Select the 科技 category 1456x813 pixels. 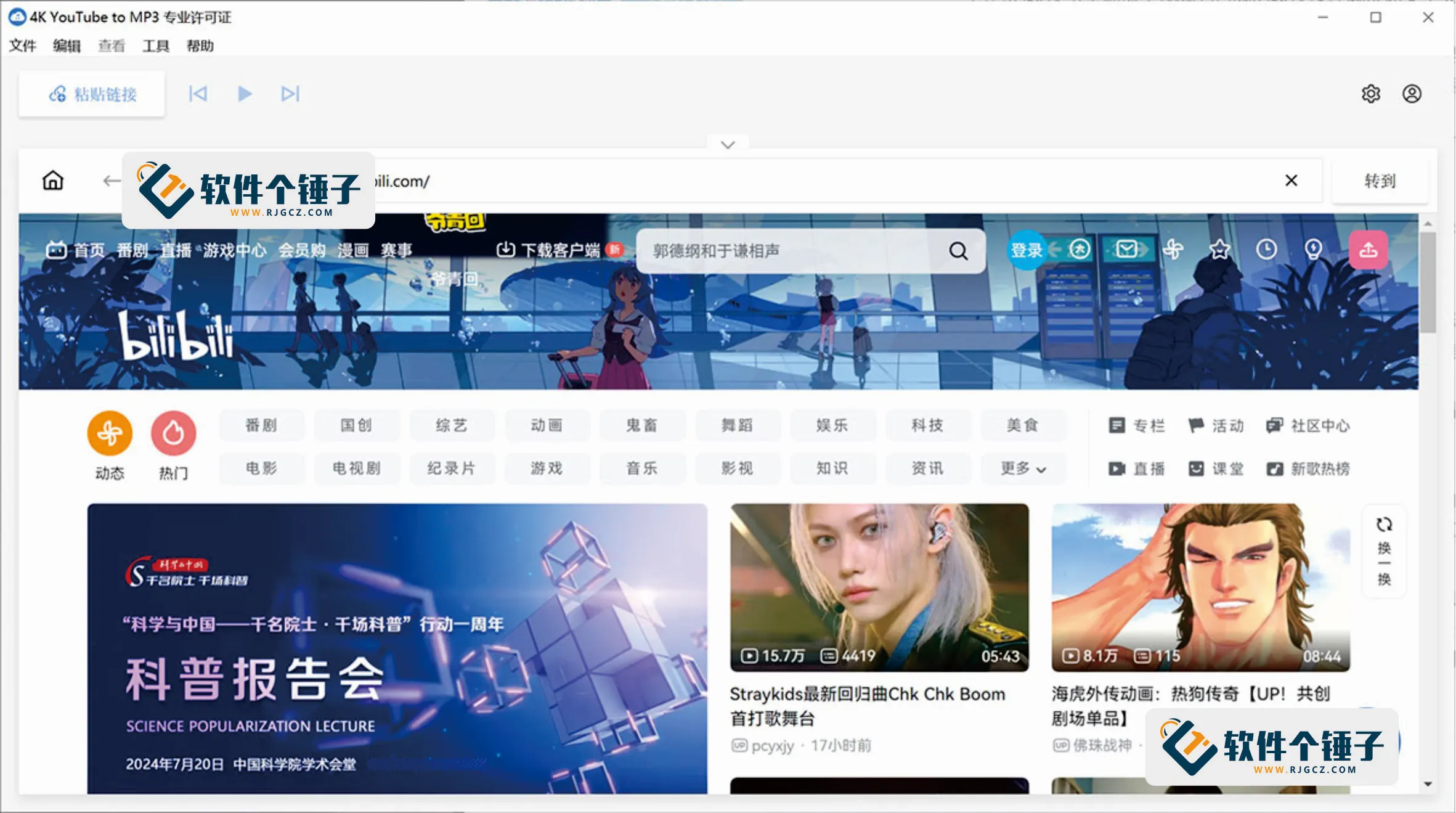927,425
